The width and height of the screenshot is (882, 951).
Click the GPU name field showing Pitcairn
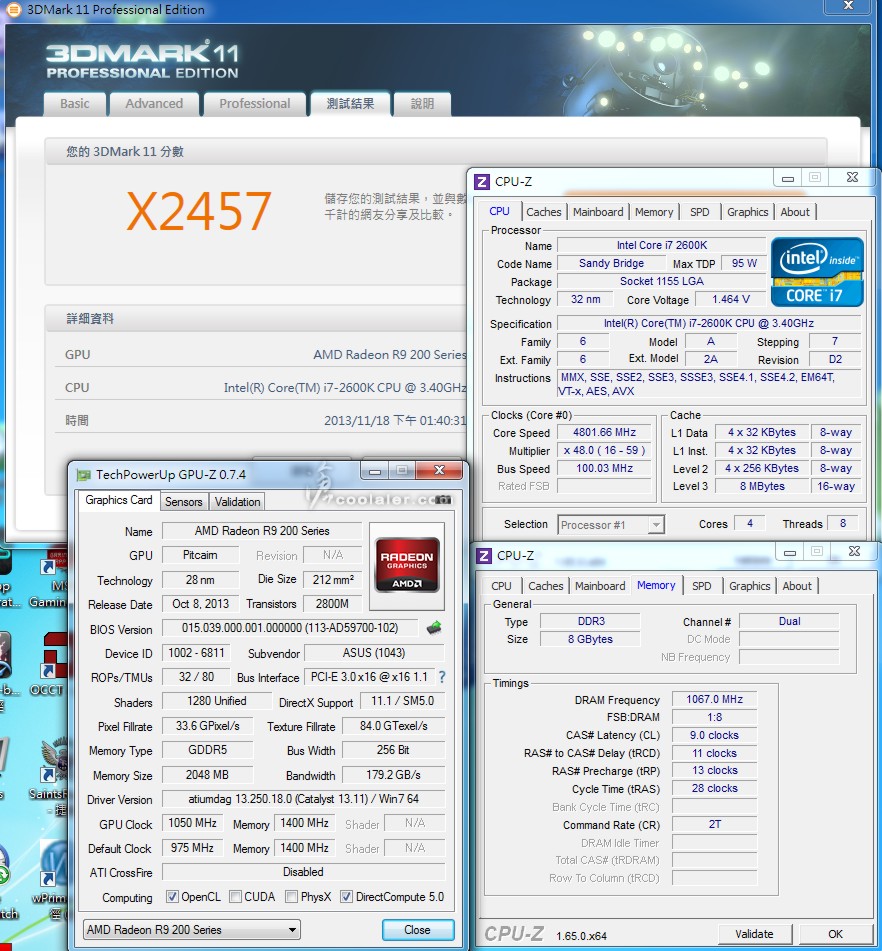pyautogui.click(x=200, y=555)
